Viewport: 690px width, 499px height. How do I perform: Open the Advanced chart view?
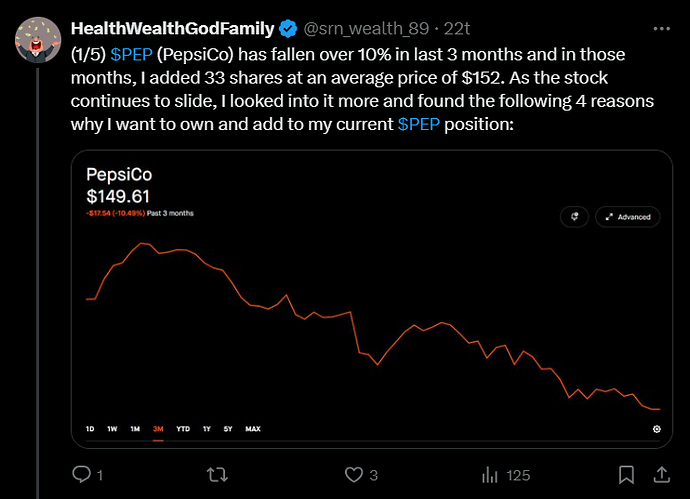[628, 217]
